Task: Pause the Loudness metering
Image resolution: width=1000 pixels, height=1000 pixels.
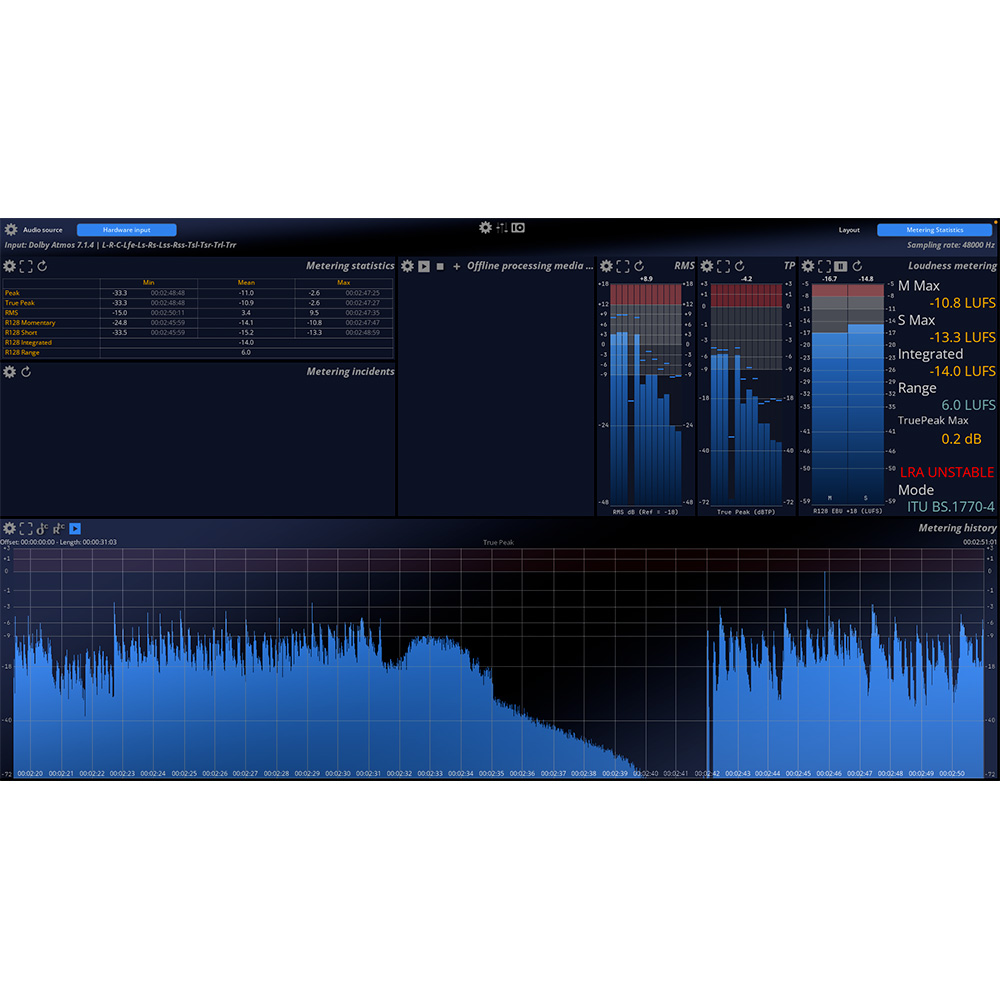Action: point(841,266)
